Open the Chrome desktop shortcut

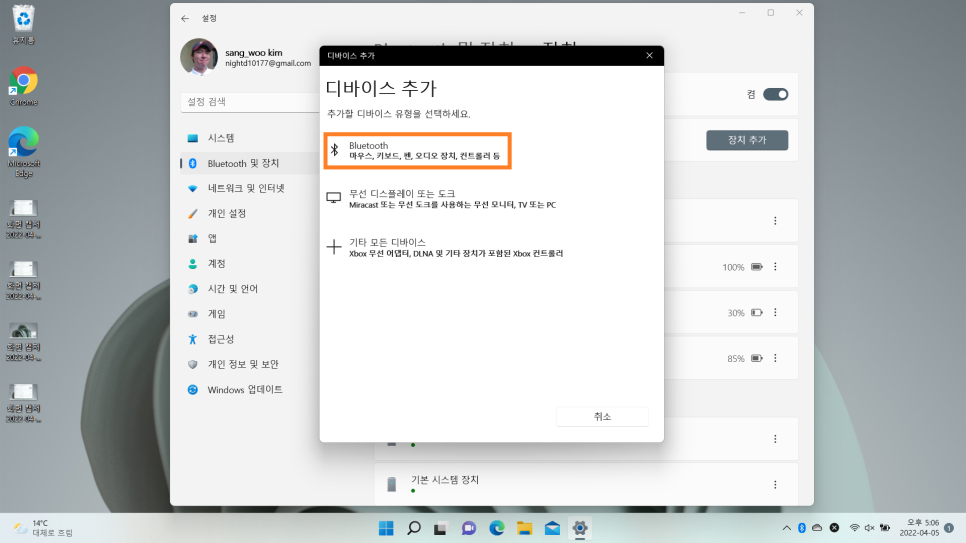point(23,86)
